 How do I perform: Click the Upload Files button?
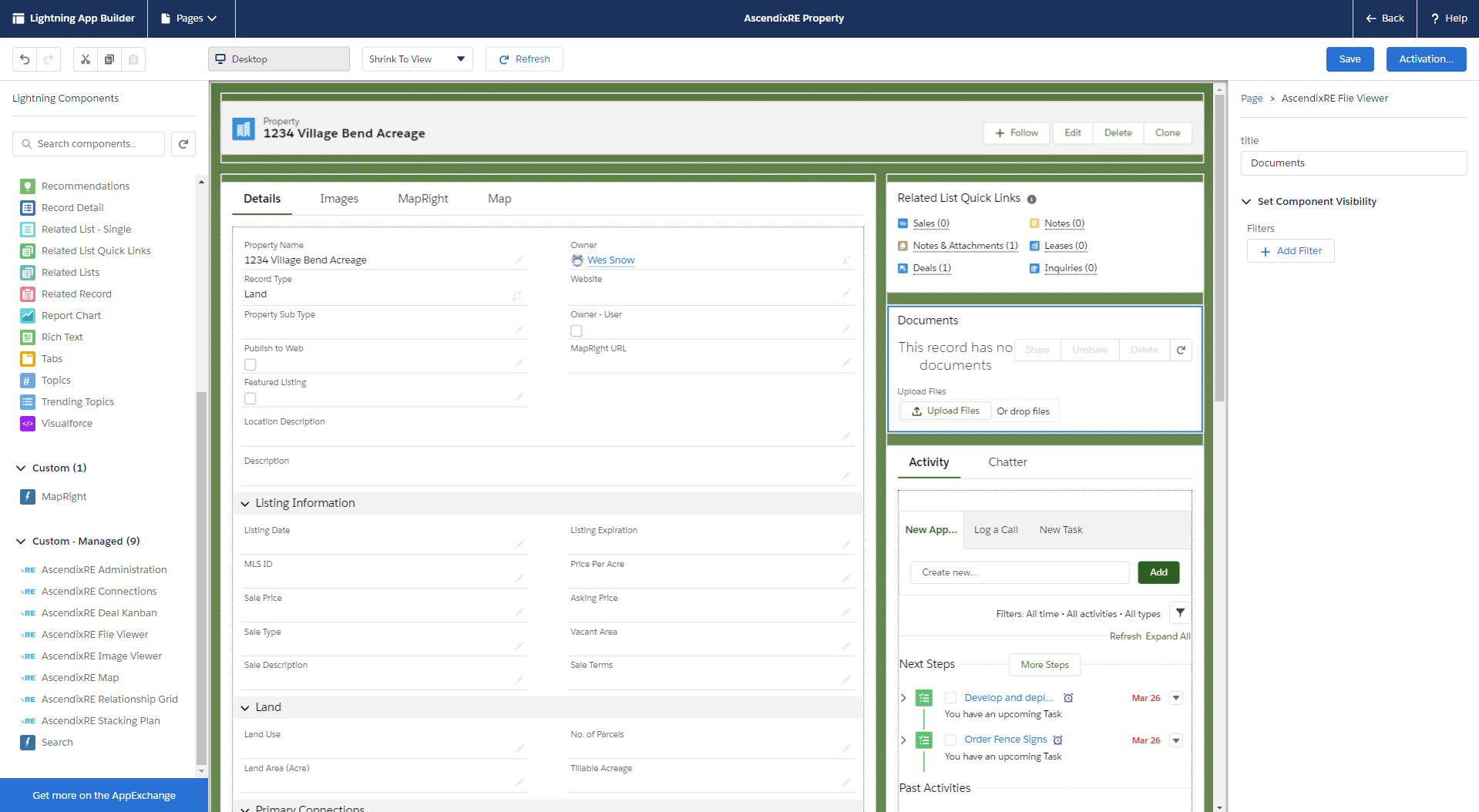[x=946, y=411]
